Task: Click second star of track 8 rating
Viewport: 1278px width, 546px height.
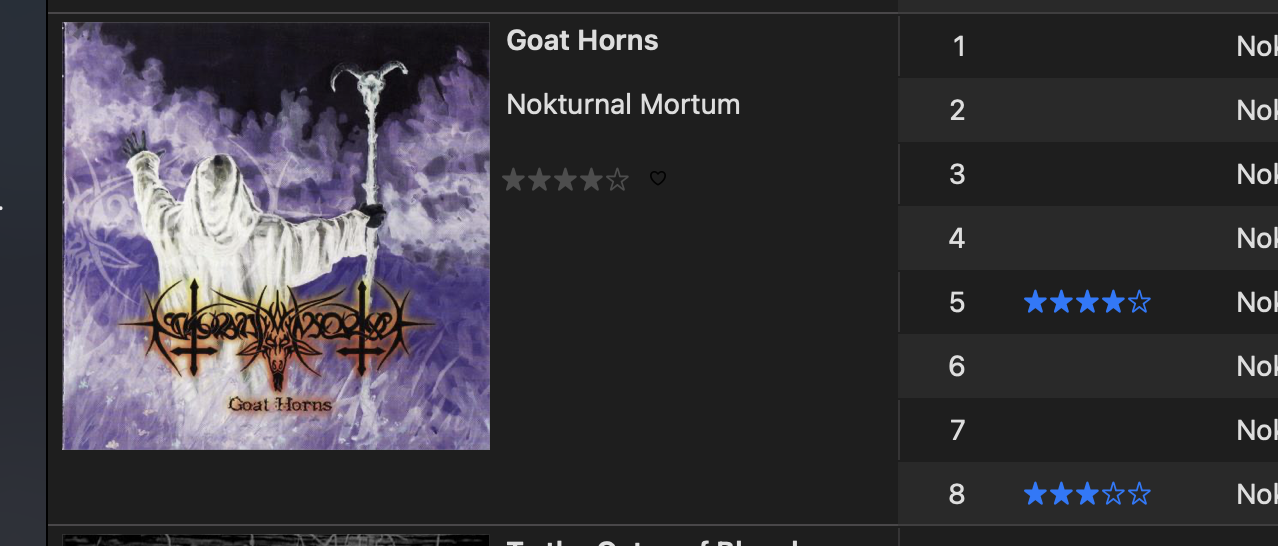Action: pyautogui.click(x=1061, y=494)
